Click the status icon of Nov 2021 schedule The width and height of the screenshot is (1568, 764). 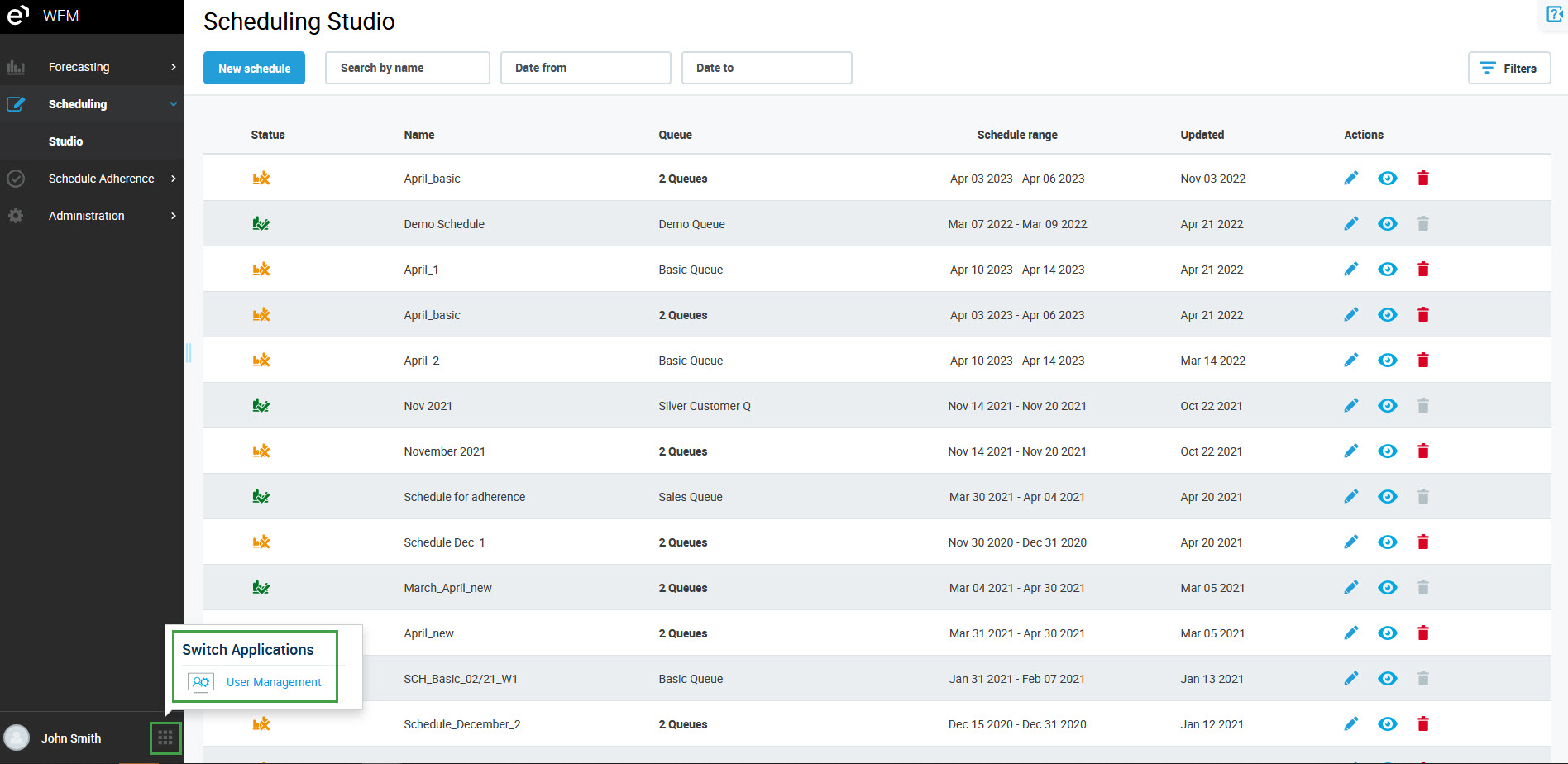point(261,406)
